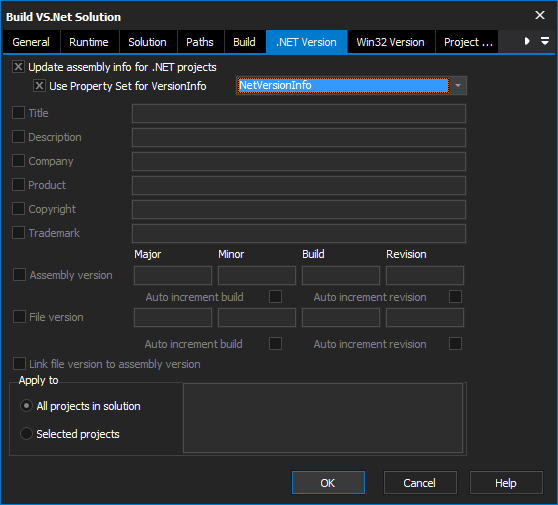Click Assembly version Revision field

425,275
